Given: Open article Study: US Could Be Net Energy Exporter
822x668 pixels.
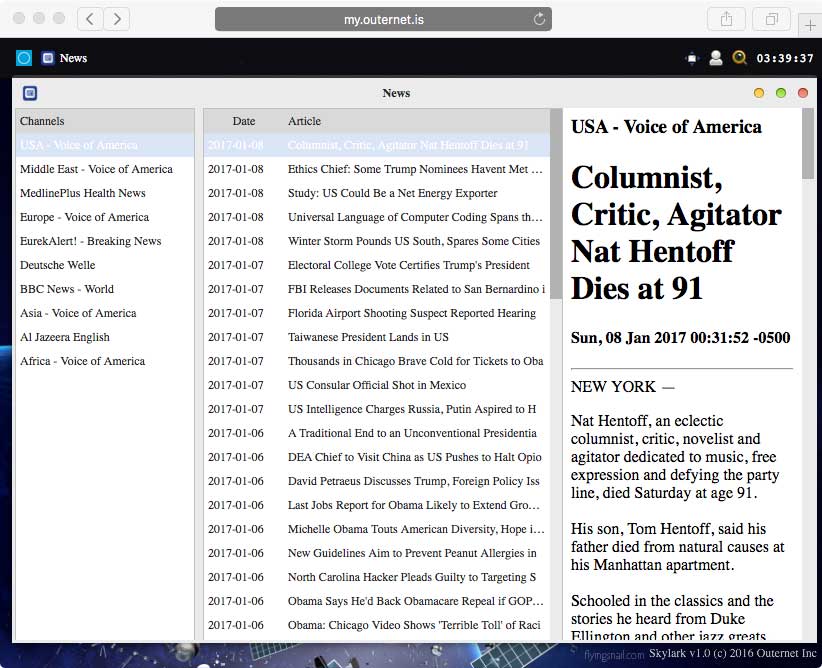Looking at the screenshot, I should click(x=376, y=193).
